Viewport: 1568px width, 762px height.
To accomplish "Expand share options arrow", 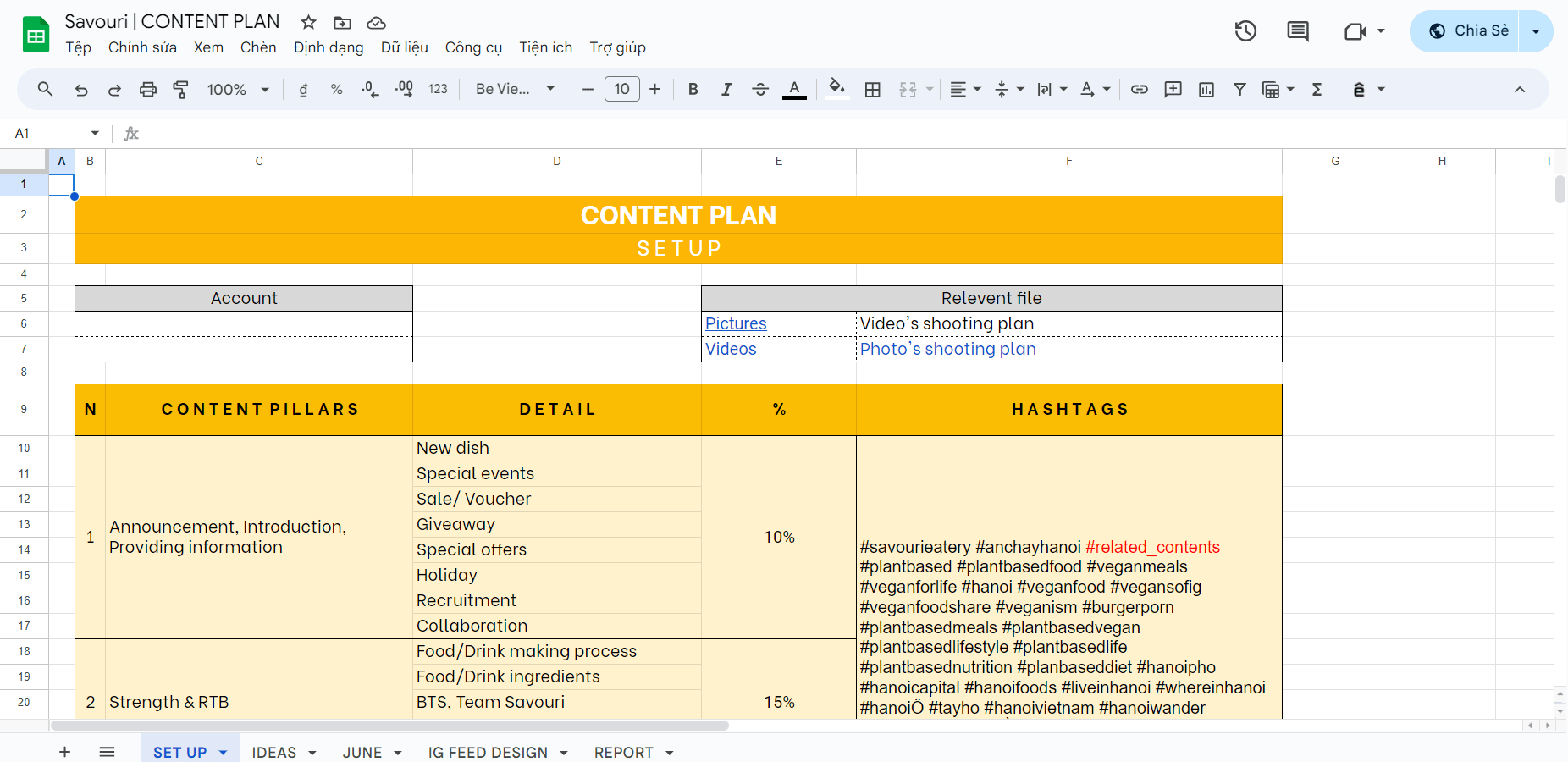I will coord(1536,31).
